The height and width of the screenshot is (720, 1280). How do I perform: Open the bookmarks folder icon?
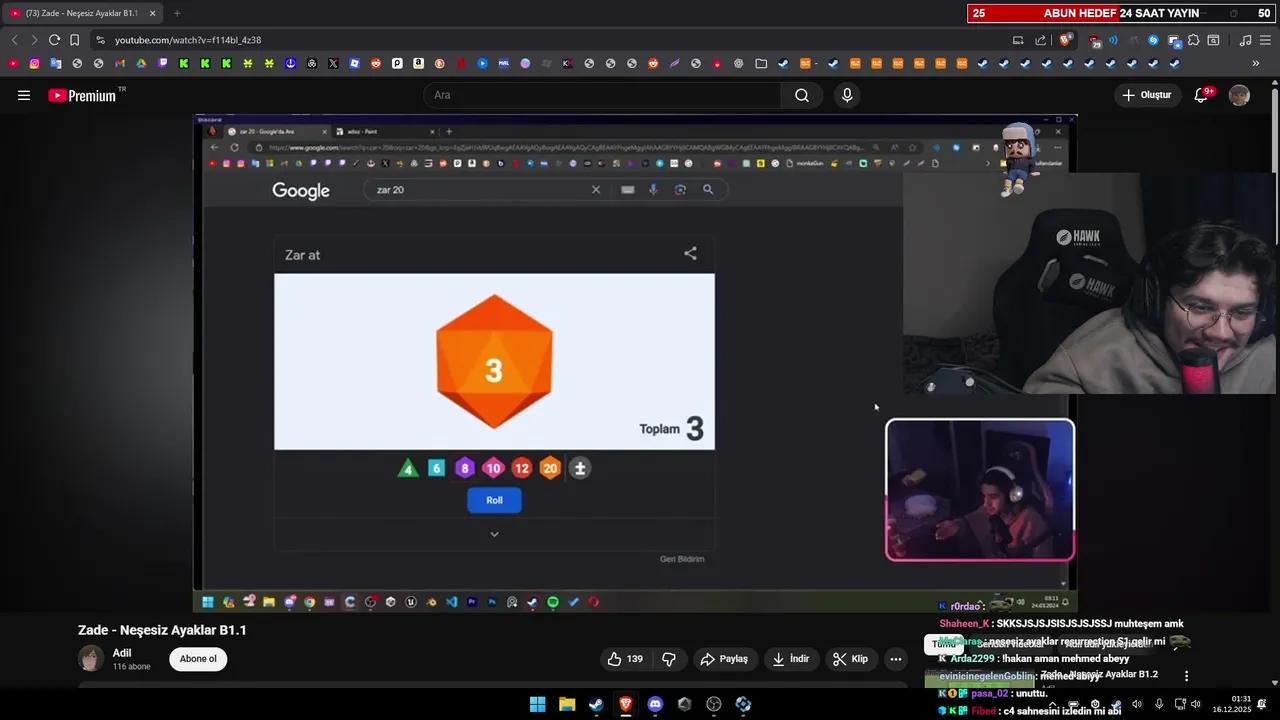point(761,63)
